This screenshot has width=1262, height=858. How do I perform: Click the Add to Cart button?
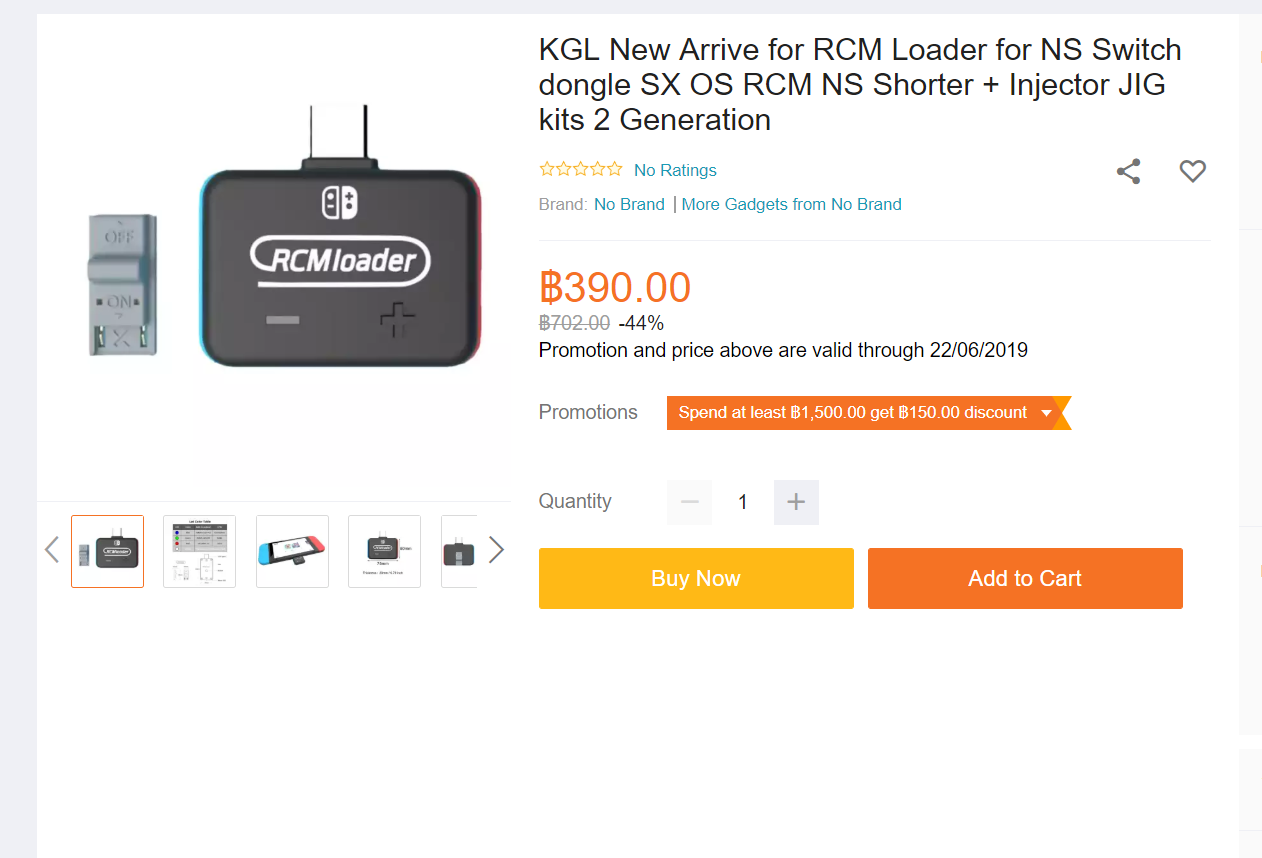pyautogui.click(x=1025, y=578)
